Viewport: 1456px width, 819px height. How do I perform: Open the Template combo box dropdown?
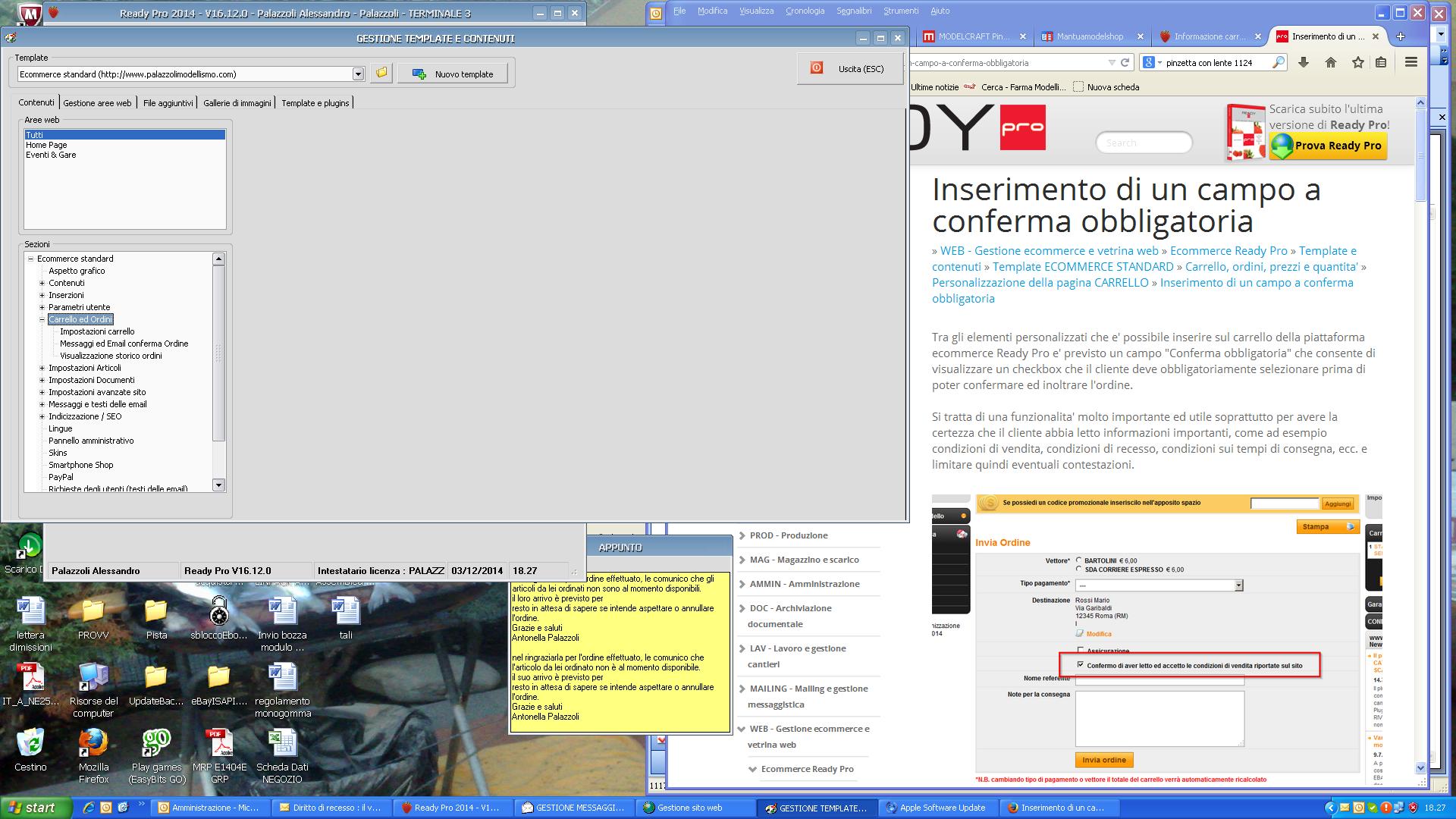click(x=358, y=74)
